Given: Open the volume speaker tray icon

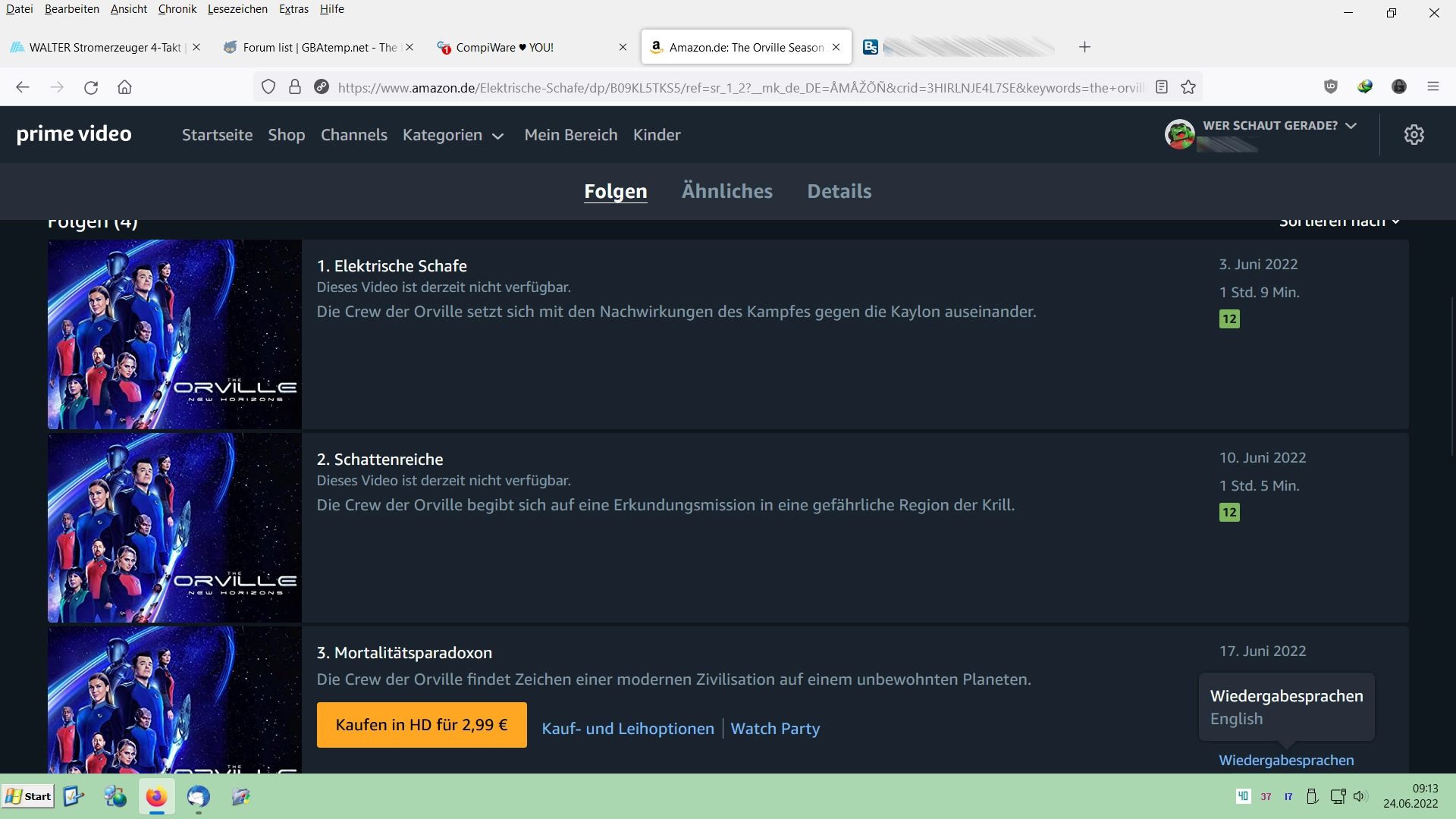Looking at the screenshot, I should click(x=1360, y=796).
